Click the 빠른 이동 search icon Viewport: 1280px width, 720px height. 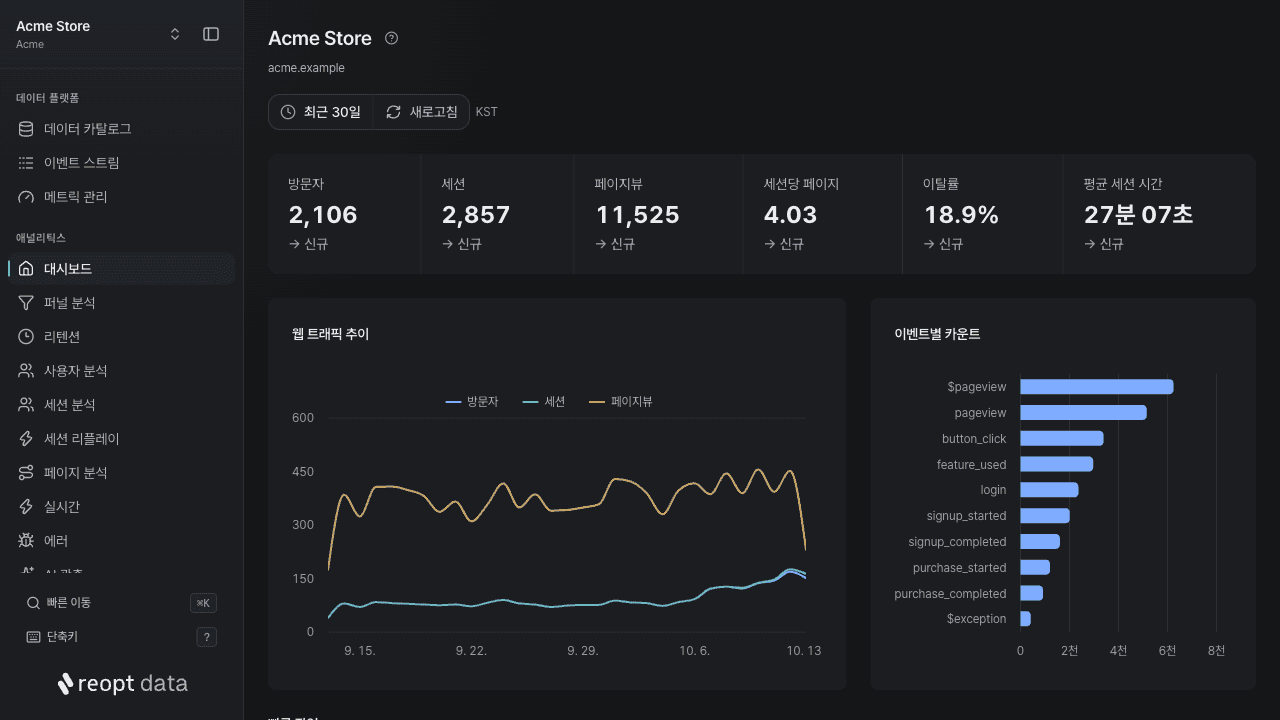(34, 603)
